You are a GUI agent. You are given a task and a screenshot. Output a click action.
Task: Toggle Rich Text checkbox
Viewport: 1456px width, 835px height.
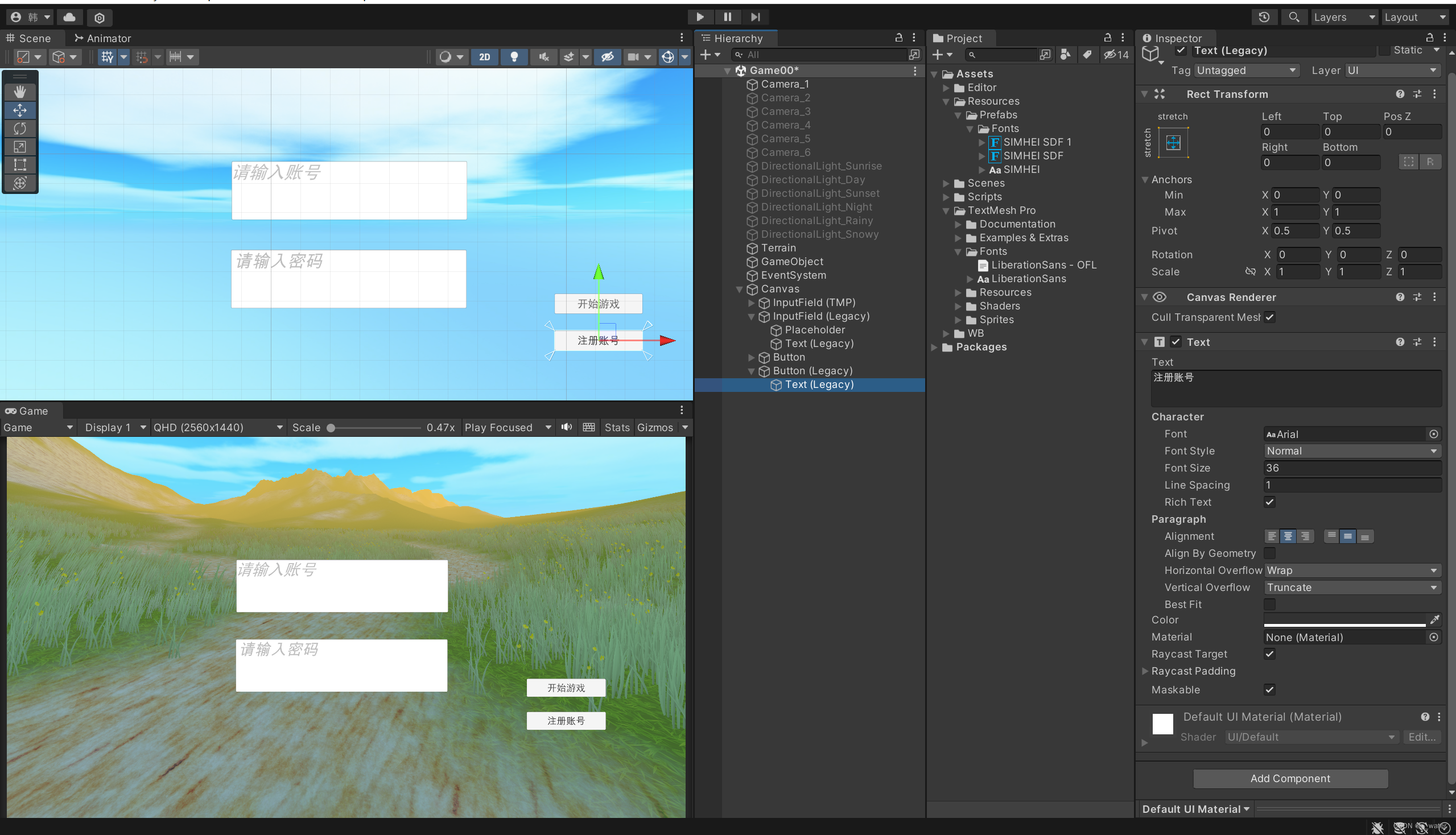click(1269, 502)
